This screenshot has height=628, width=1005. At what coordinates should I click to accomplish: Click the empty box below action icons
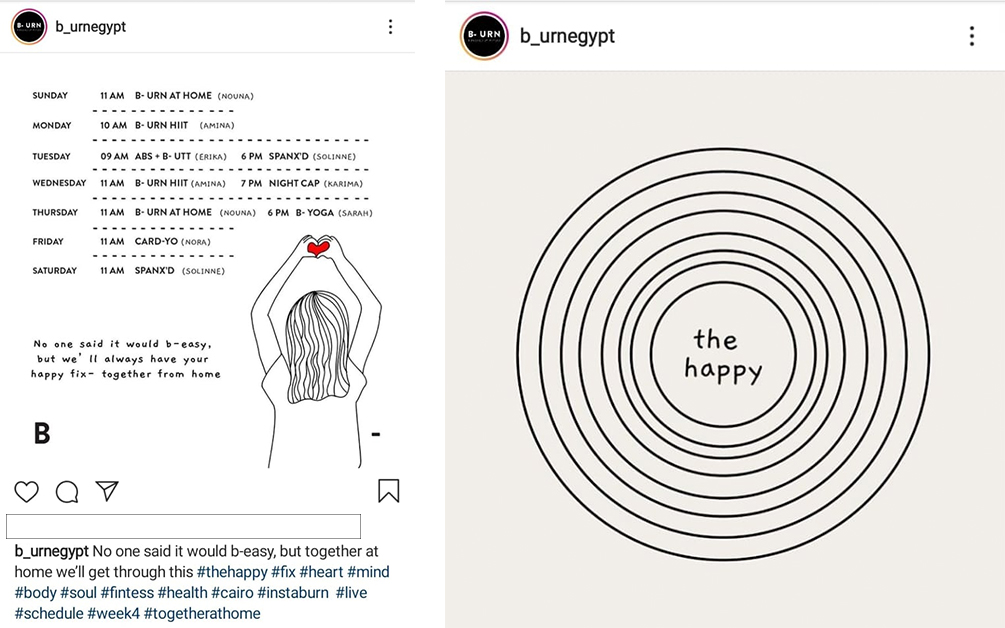183,526
